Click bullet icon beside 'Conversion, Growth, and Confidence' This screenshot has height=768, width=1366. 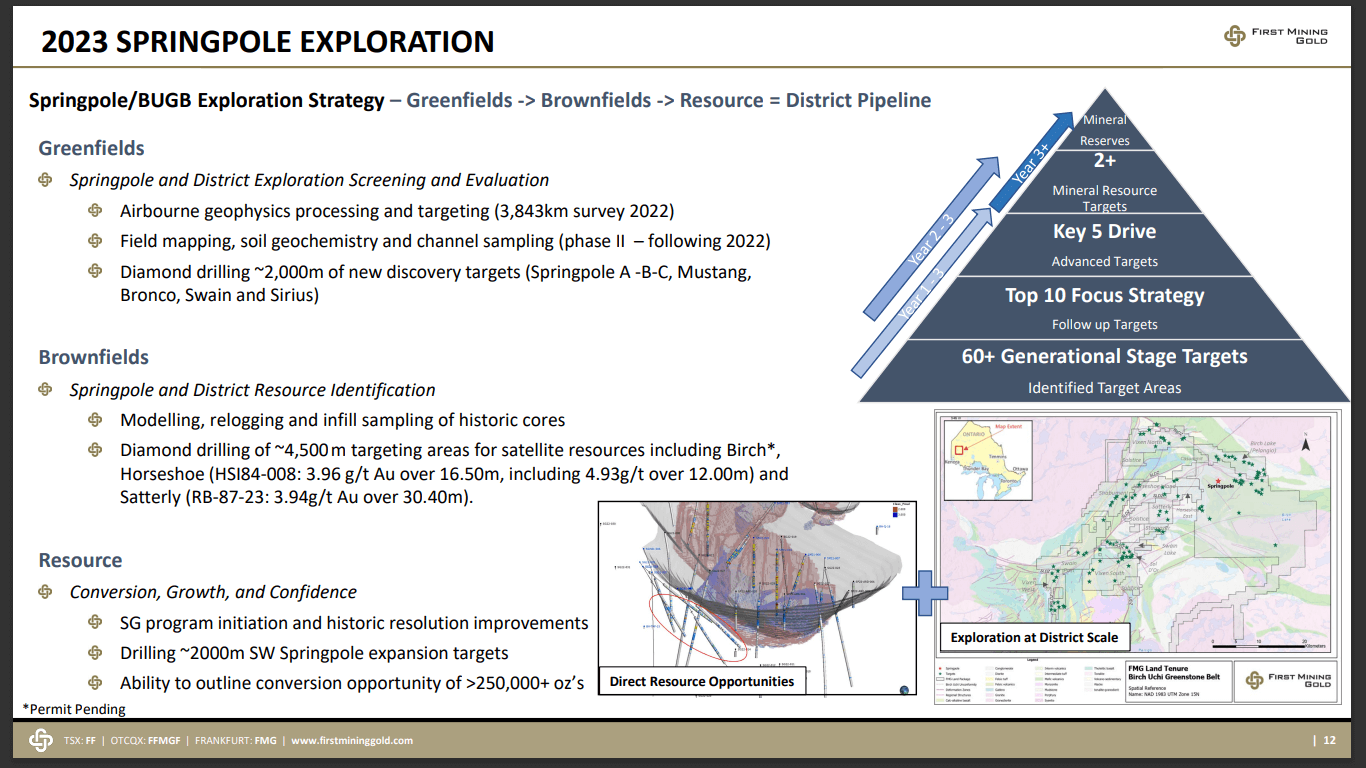coord(45,592)
